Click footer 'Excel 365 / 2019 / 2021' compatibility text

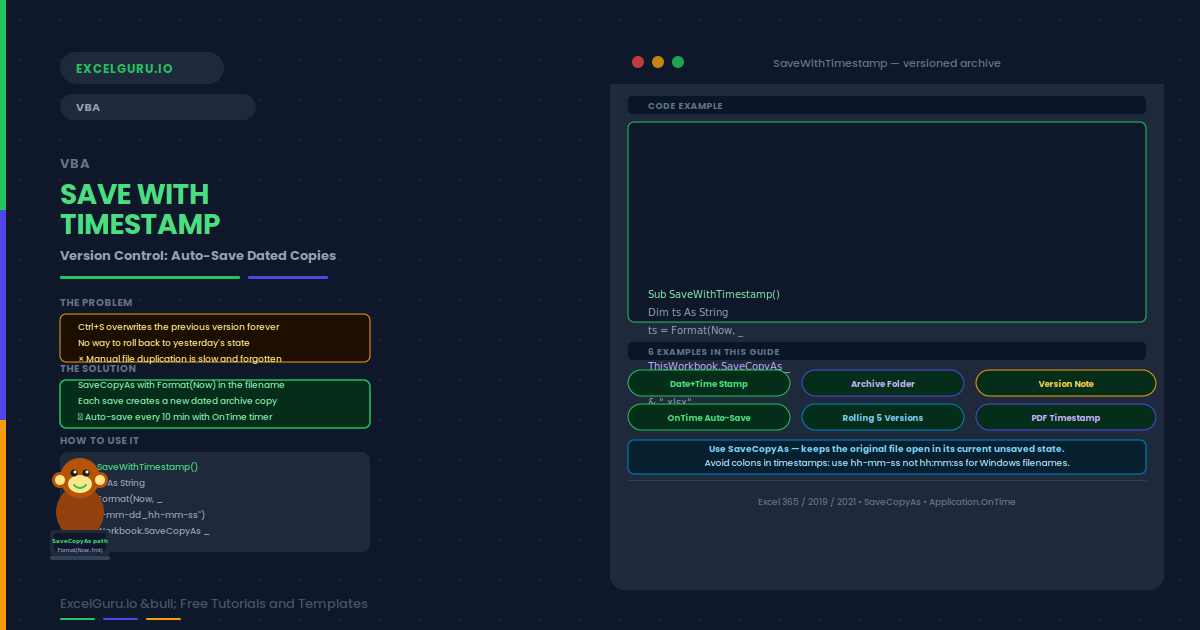tap(887, 501)
